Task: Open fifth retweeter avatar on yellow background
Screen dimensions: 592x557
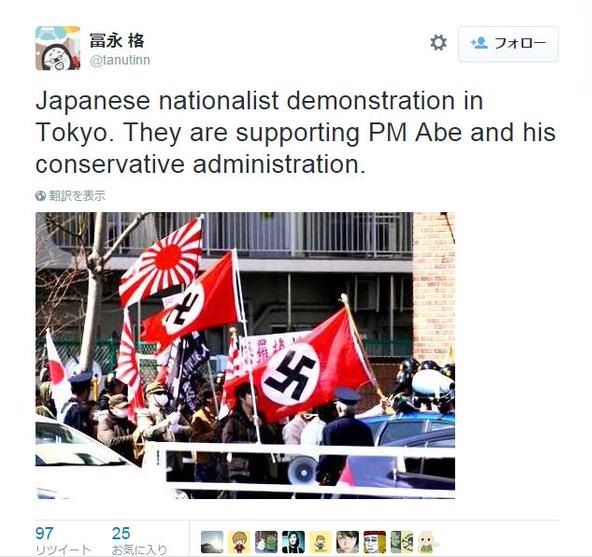Action: click(321, 542)
